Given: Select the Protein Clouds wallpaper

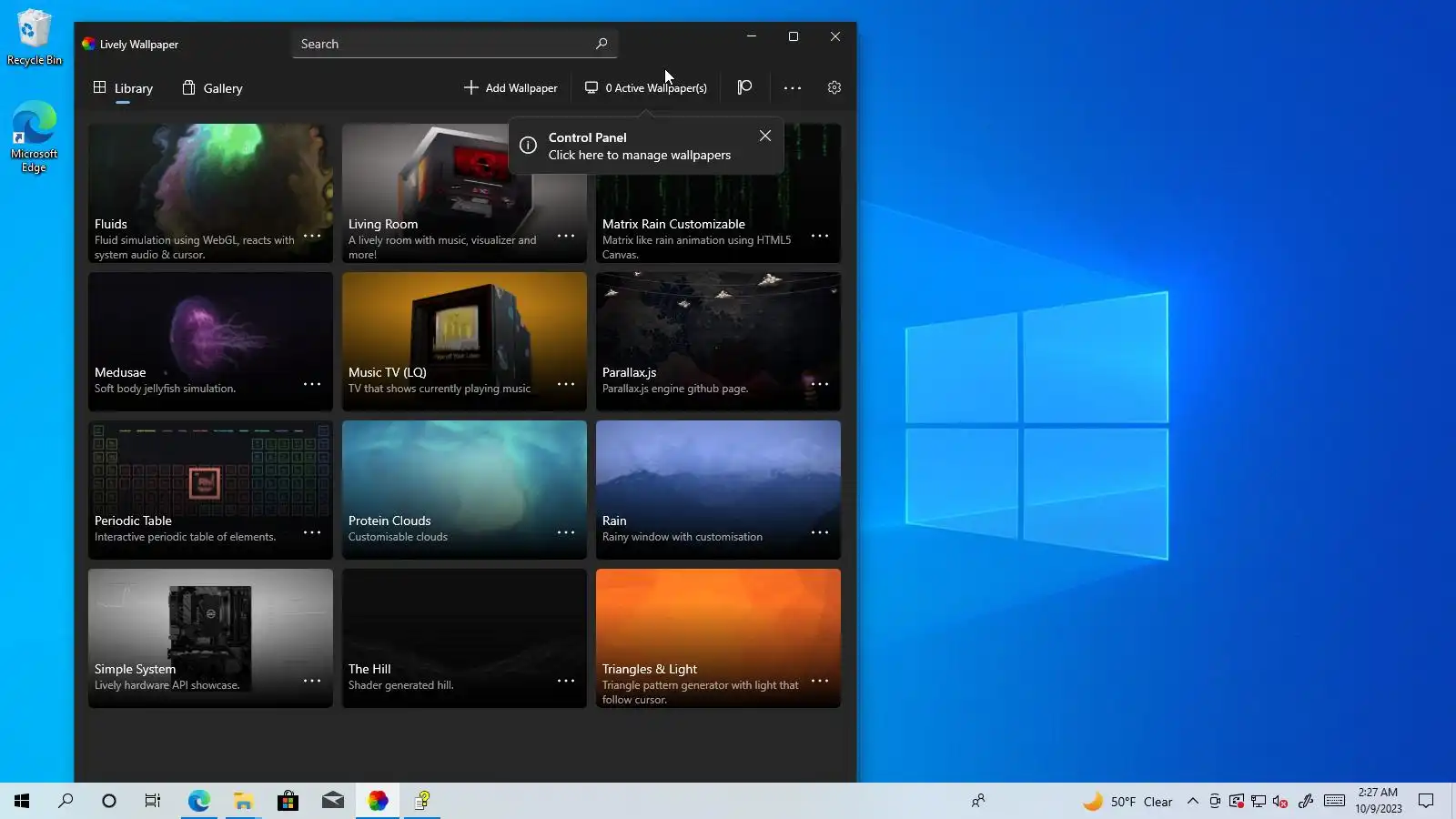Looking at the screenshot, I should pos(464,490).
